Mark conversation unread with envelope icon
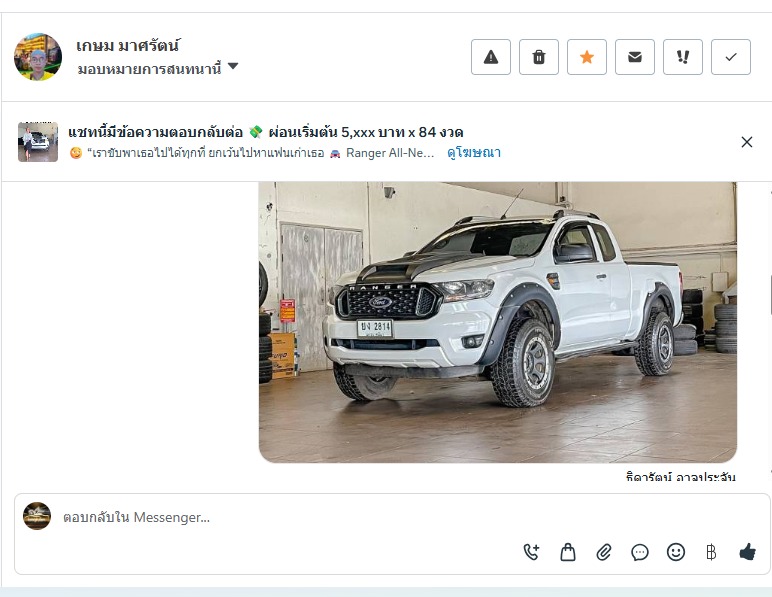Image resolution: width=772 pixels, height=597 pixels. coord(635,57)
